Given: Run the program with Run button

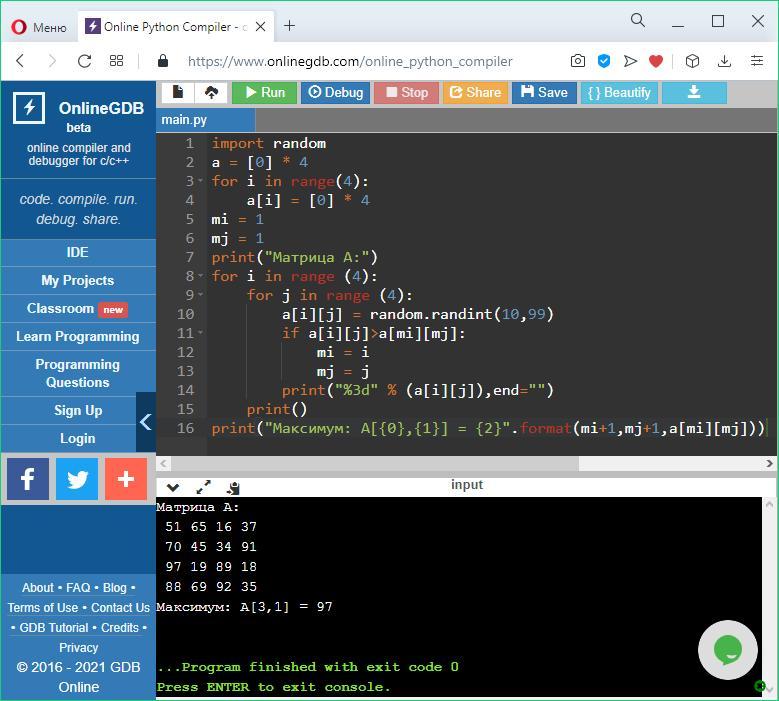Looking at the screenshot, I should pos(263,92).
